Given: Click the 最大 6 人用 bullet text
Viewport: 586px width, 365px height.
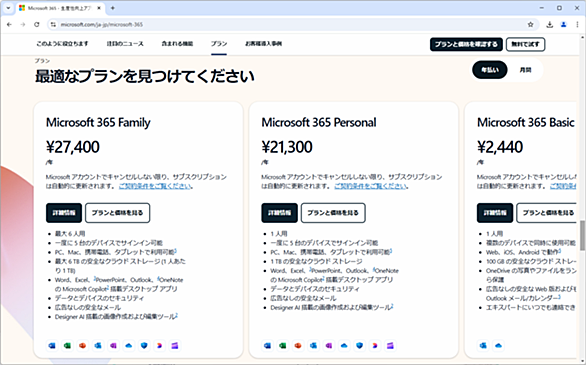Looking at the screenshot, I should click(x=70, y=233).
